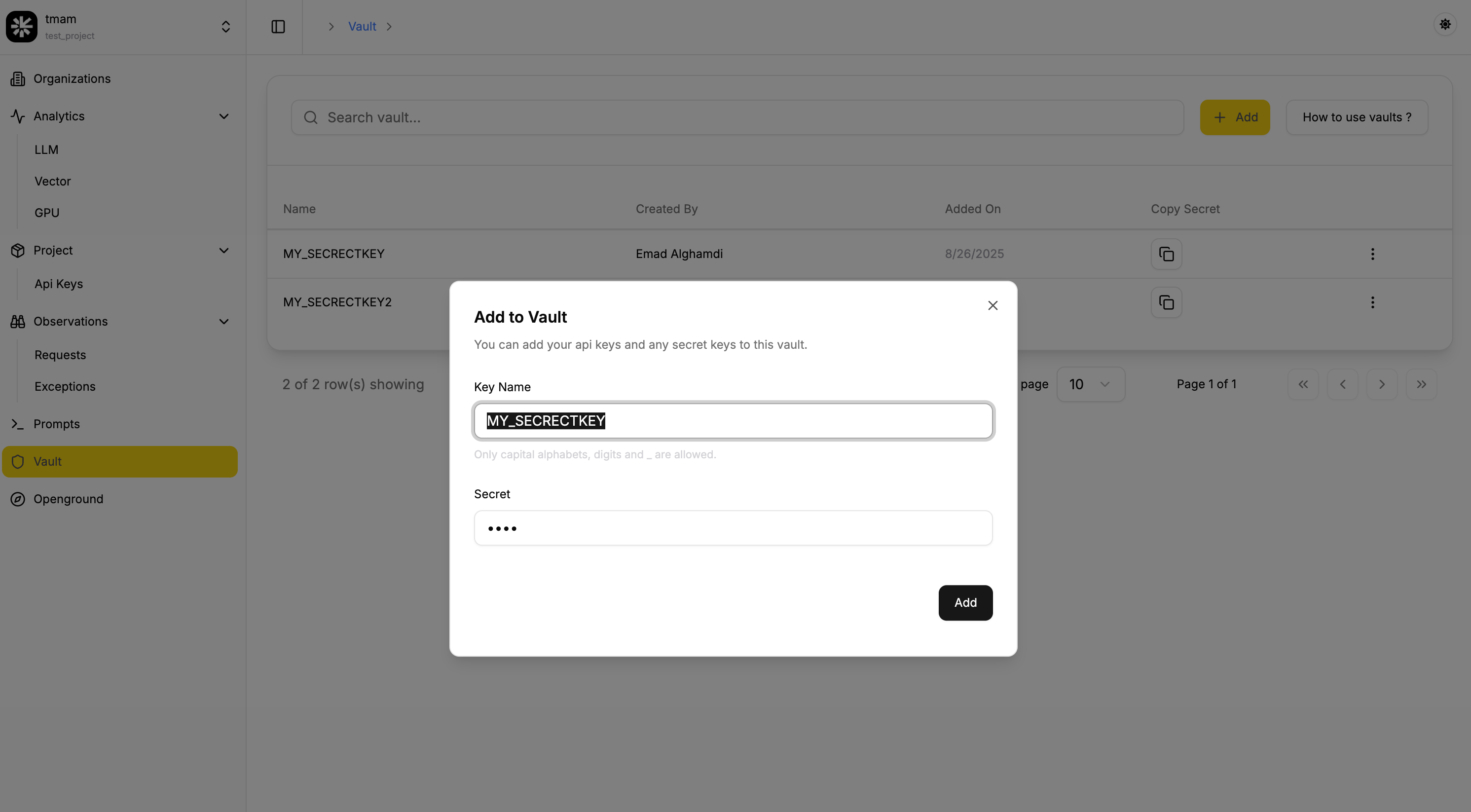Select the MY_SECRECTKEY name cell
Viewport: 1471px width, 812px height.
pos(333,254)
